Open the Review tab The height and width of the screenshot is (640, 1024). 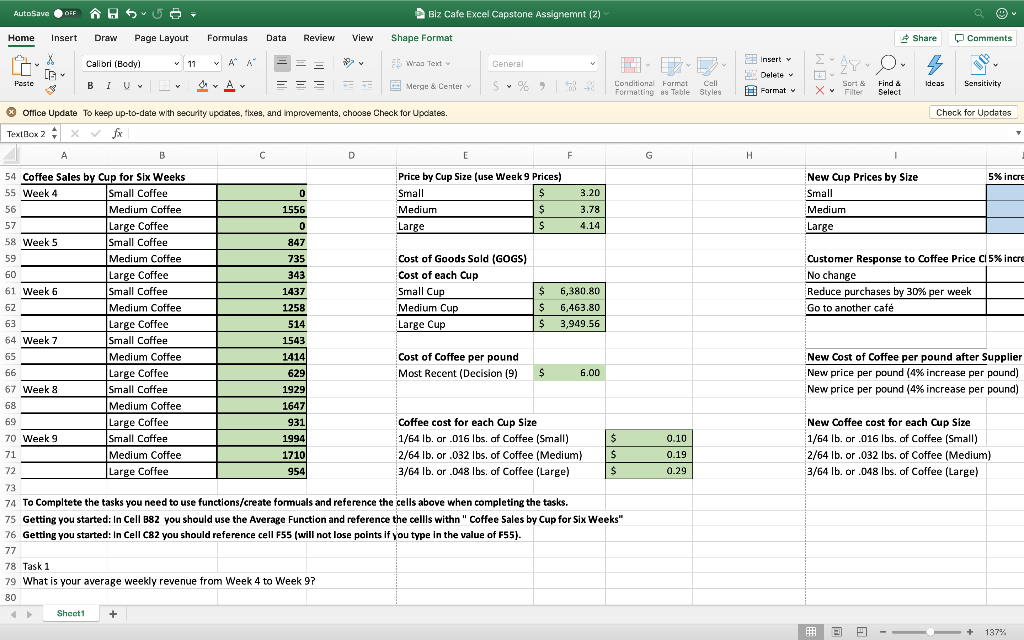tap(319, 38)
